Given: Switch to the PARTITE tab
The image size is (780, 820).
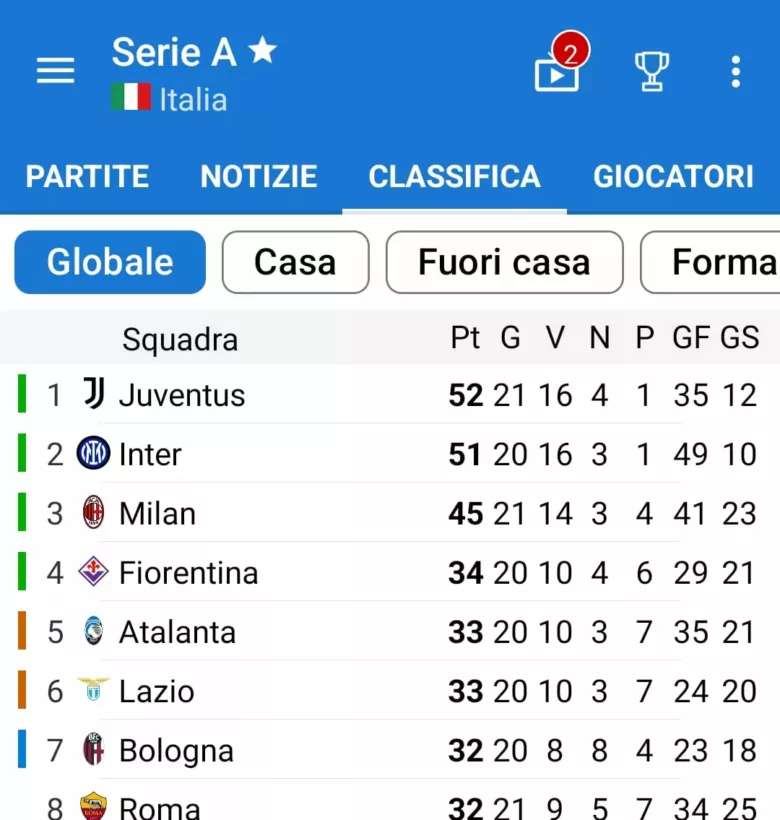Looking at the screenshot, I should pyautogui.click(x=87, y=177).
